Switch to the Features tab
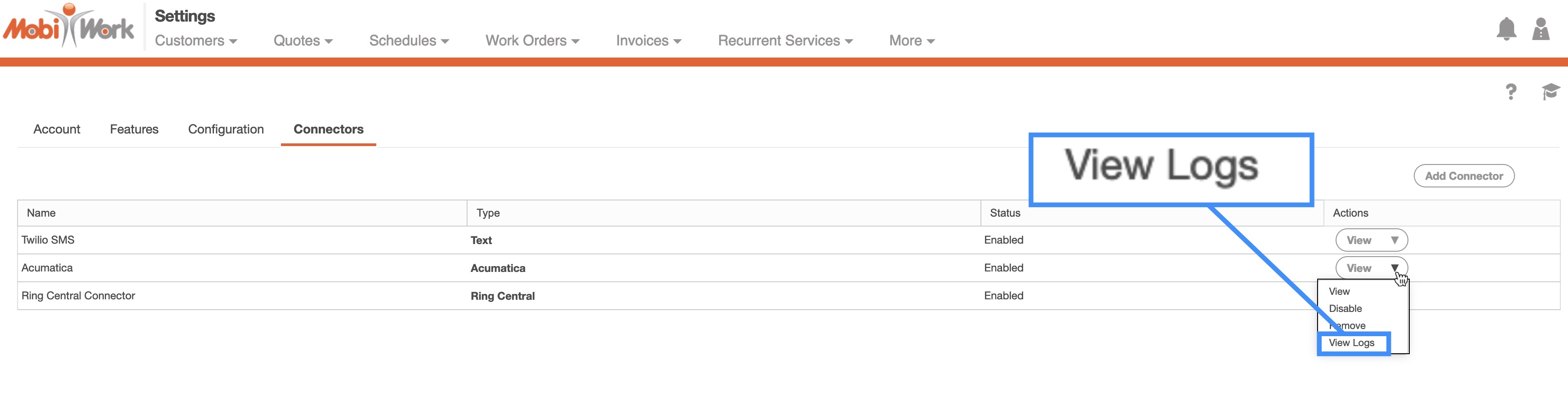 tap(134, 129)
